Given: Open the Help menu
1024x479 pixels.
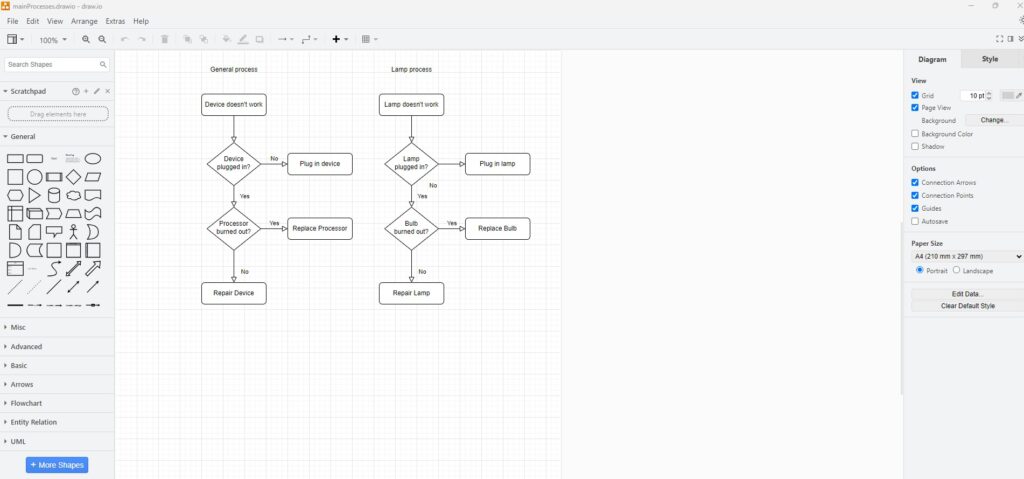Looking at the screenshot, I should [141, 21].
